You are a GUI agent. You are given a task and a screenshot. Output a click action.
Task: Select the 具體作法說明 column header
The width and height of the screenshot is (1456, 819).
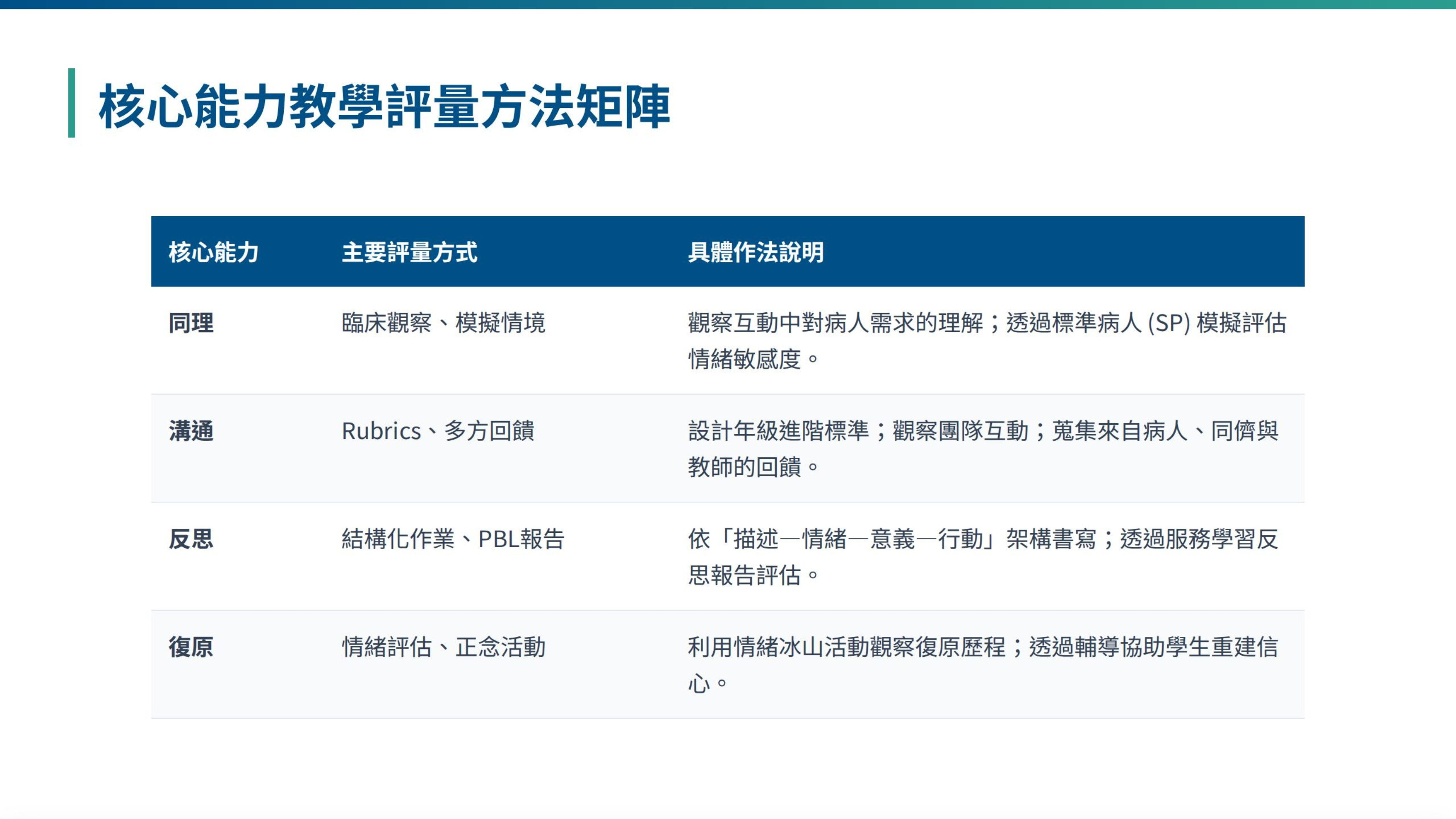pos(756,252)
